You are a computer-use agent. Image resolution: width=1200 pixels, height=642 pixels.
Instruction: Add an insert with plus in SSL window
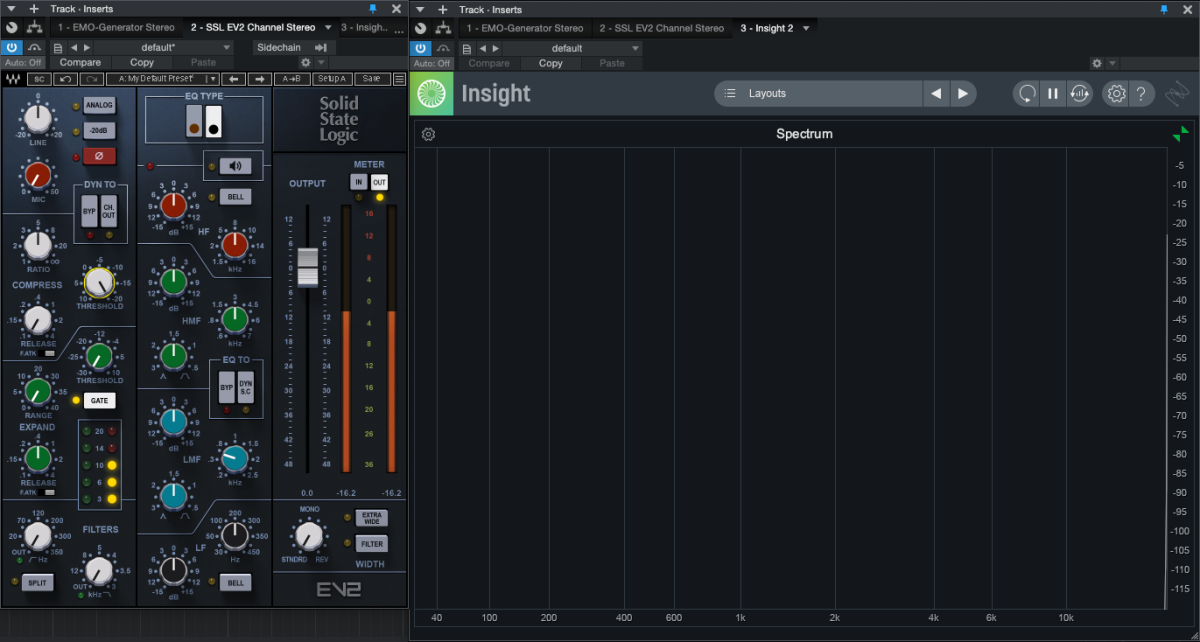coord(34,9)
